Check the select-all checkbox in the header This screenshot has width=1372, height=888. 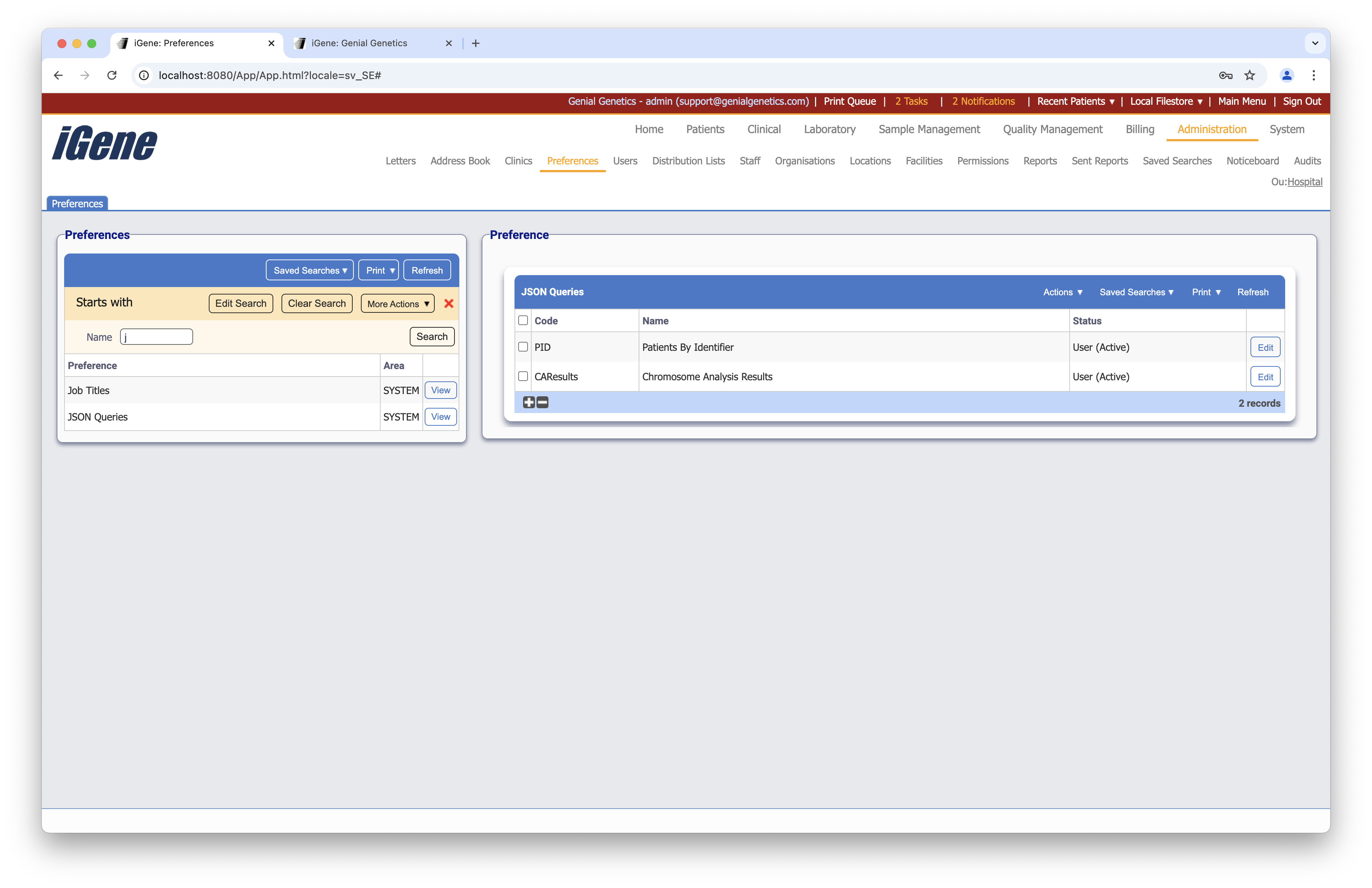click(523, 320)
